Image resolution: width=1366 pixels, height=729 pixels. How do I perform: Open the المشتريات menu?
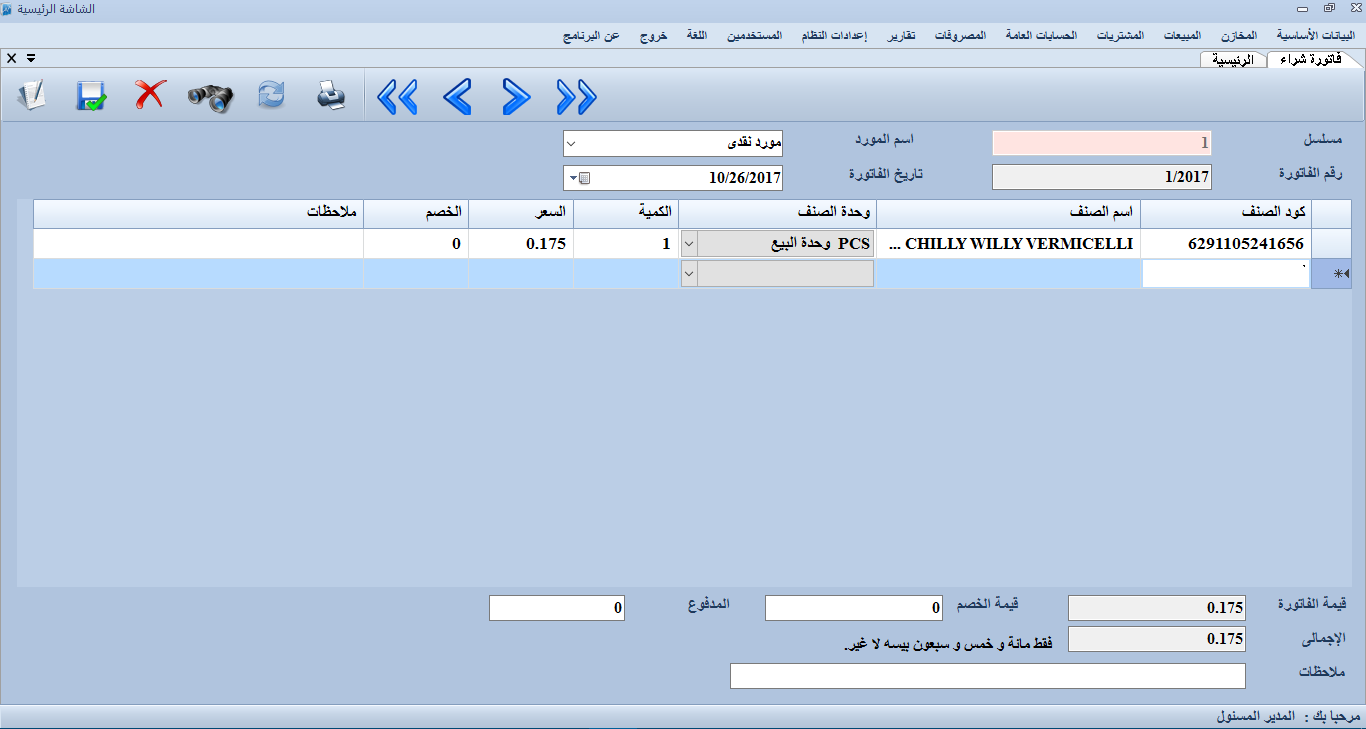coord(1120,35)
